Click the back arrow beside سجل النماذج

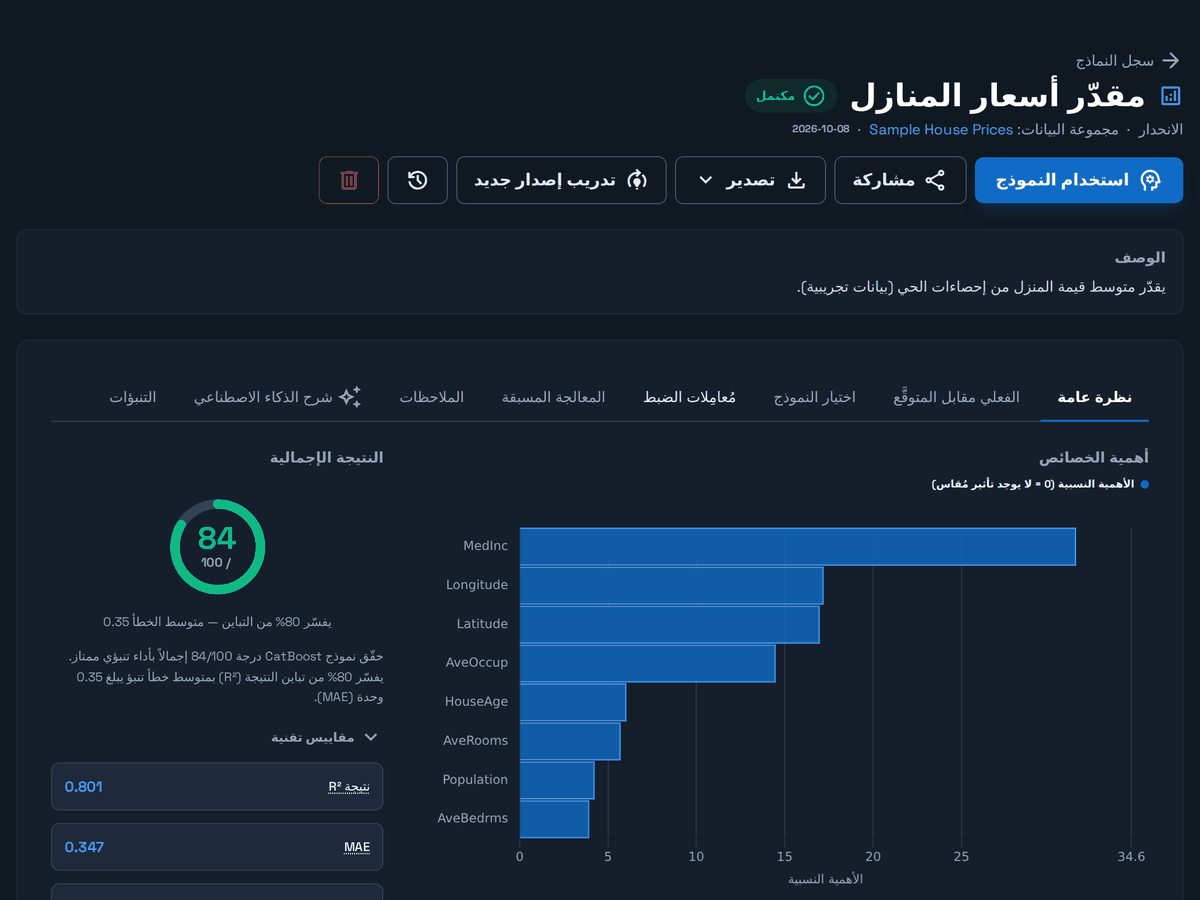coord(1171,60)
